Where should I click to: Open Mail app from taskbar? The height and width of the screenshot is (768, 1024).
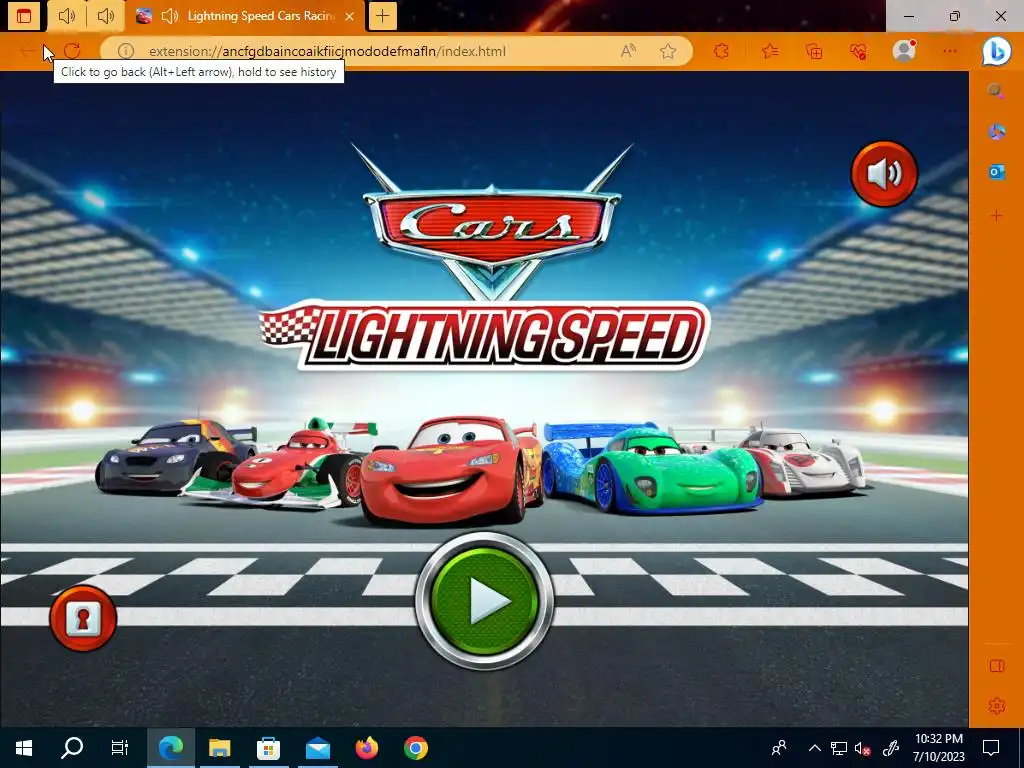pos(317,748)
